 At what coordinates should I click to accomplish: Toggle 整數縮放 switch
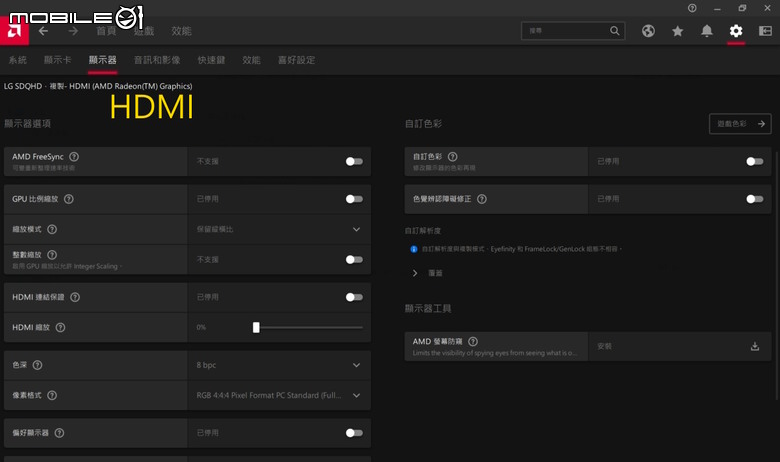point(354,260)
